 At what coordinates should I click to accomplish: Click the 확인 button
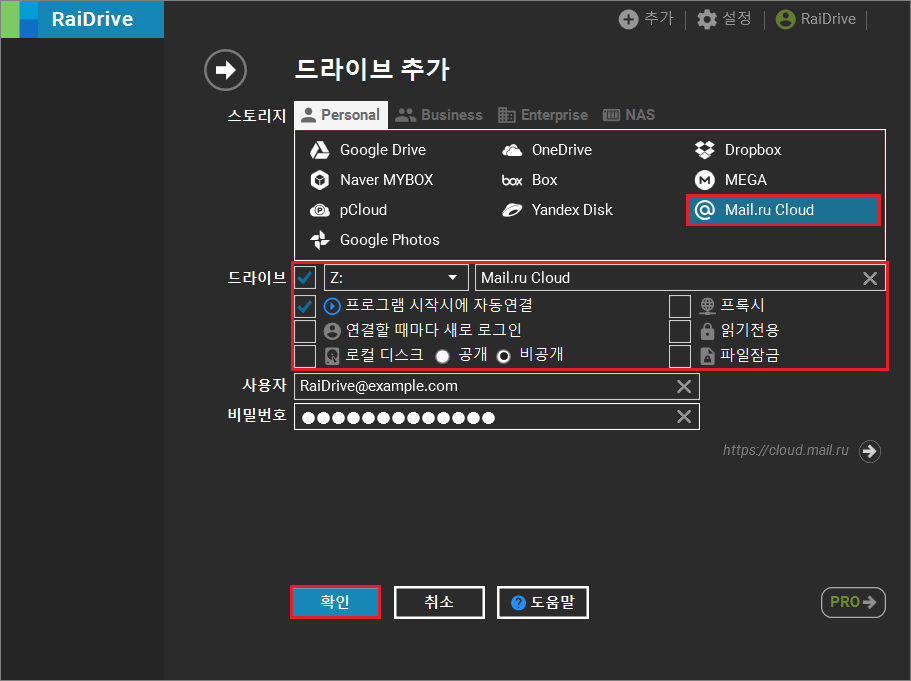pyautogui.click(x=335, y=602)
